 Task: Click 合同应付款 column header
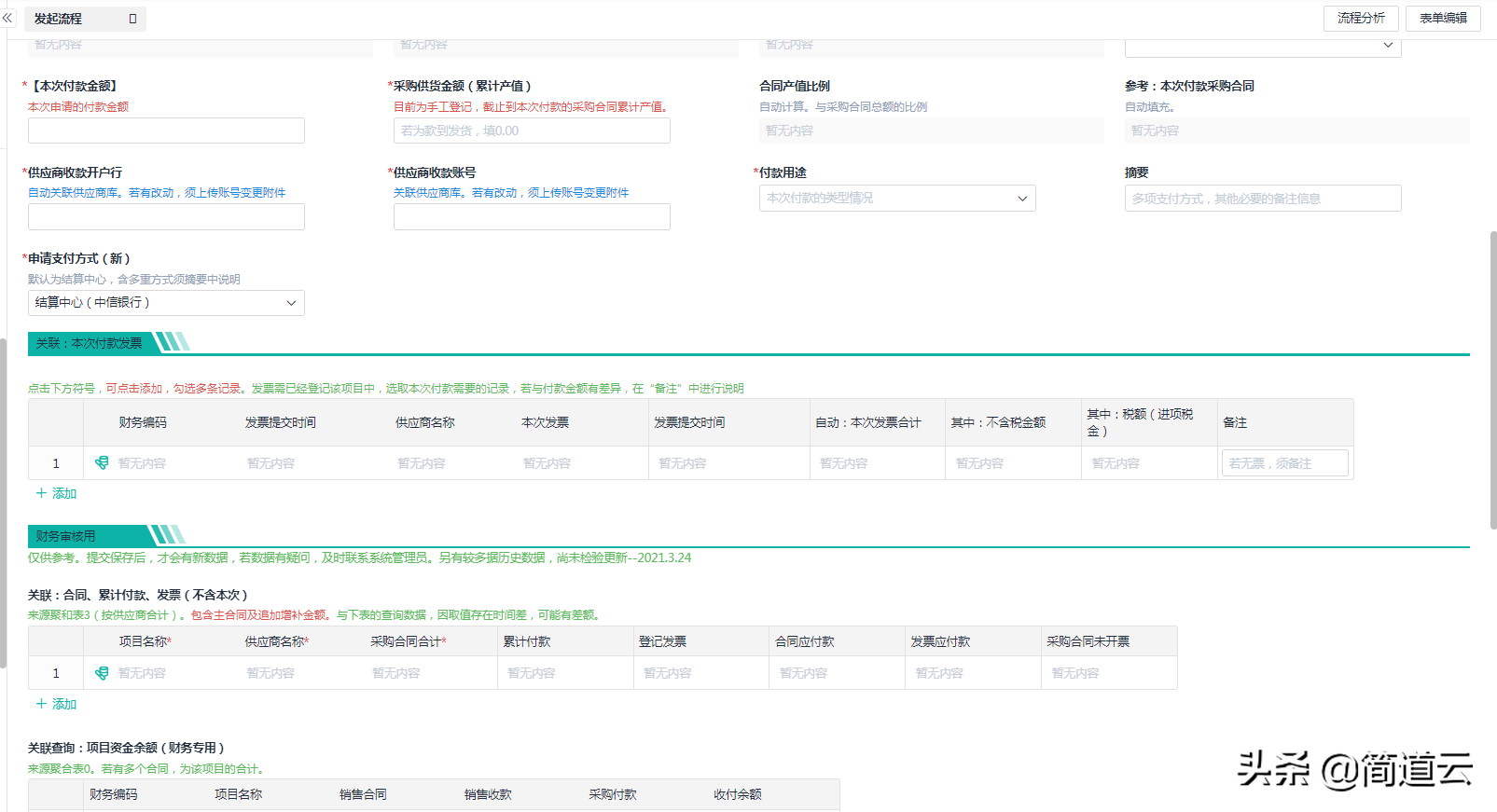click(x=804, y=641)
